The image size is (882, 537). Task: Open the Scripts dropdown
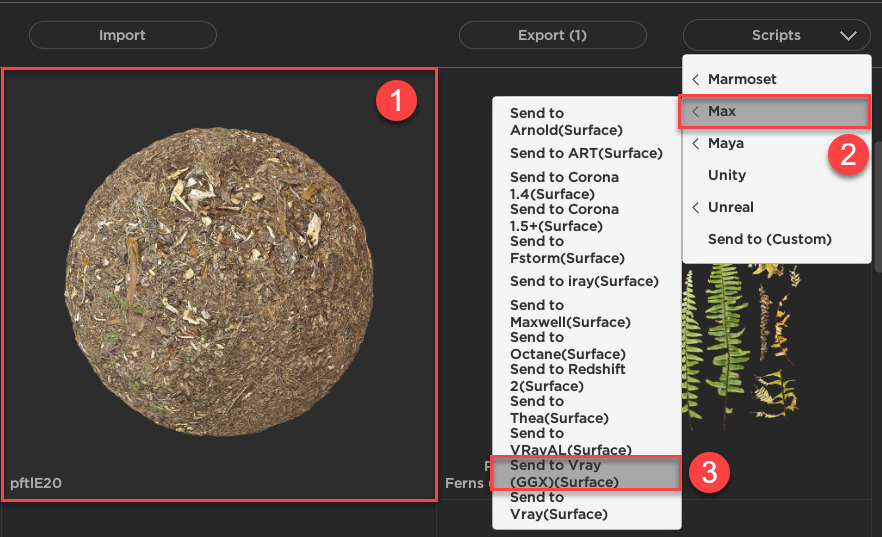pos(776,35)
